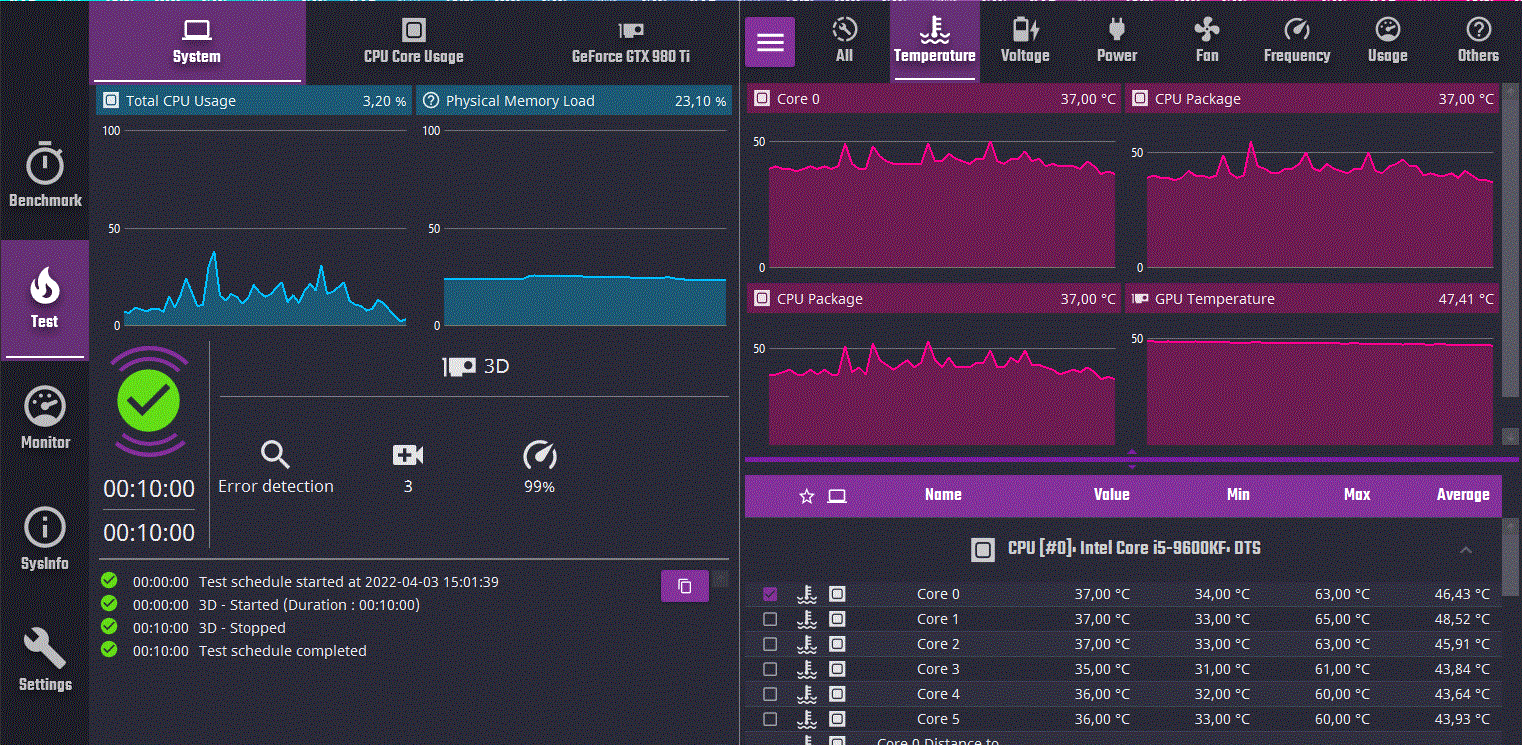1522x746 pixels.
Task: Click the 99% GPU load gauge
Action: (x=540, y=468)
